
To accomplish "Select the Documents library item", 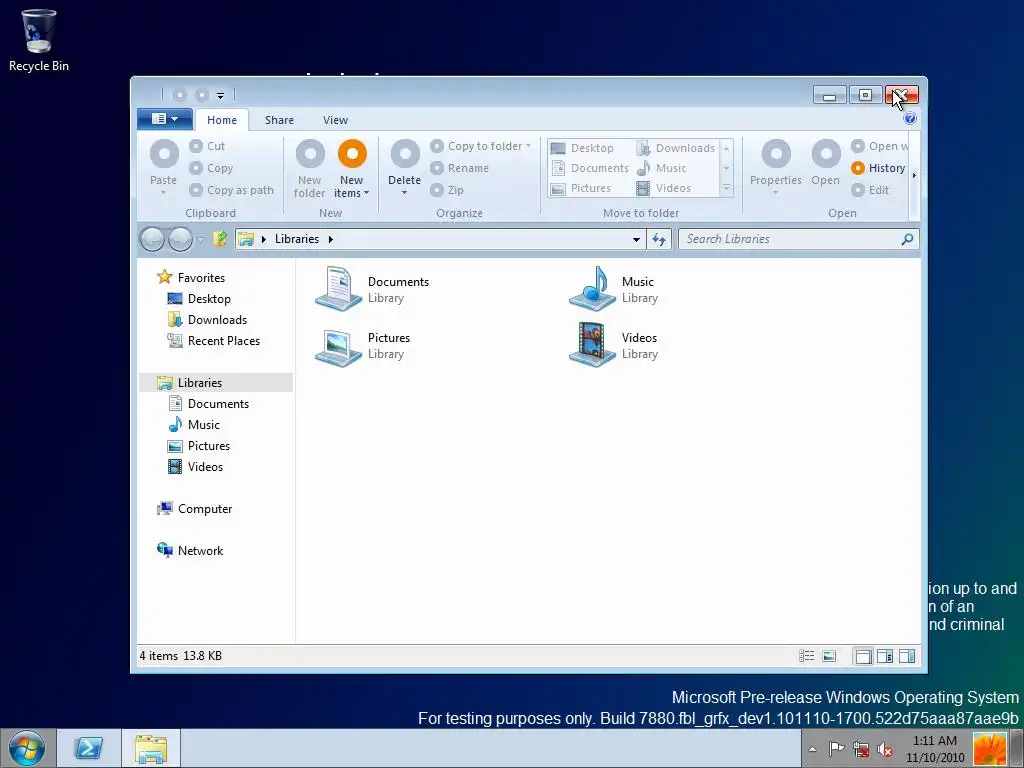I will [x=372, y=289].
